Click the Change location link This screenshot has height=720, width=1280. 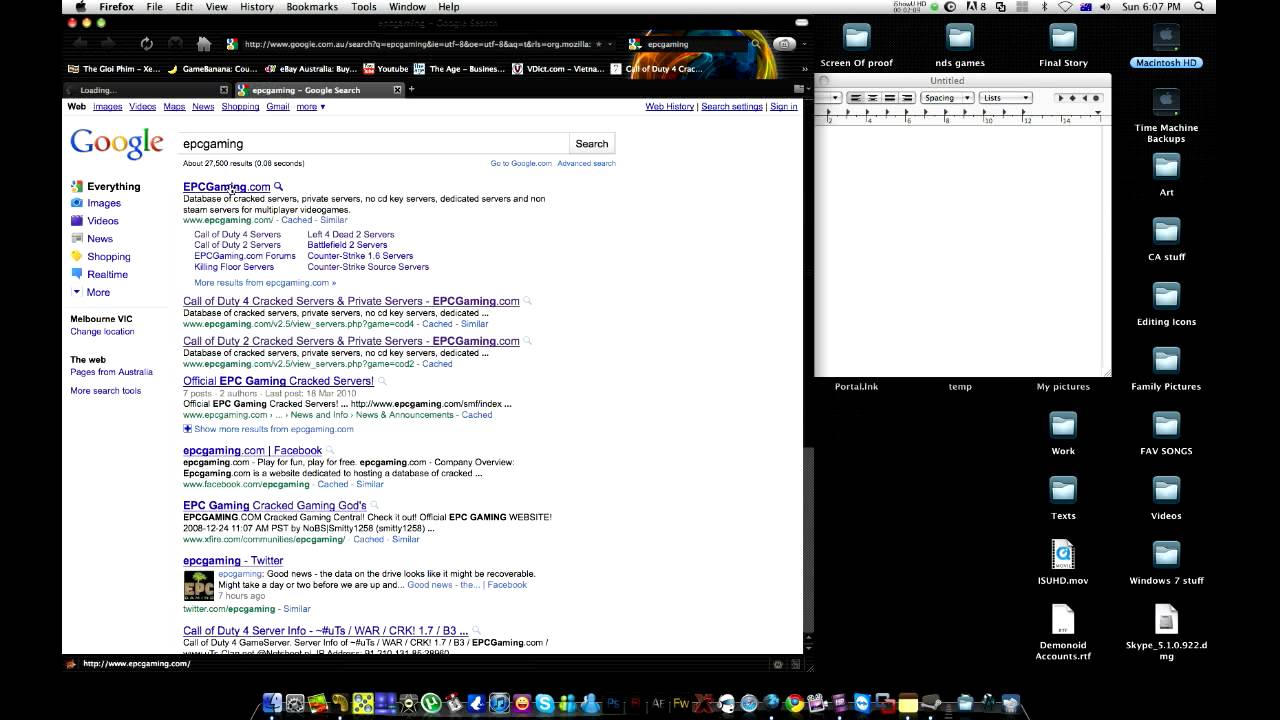[102, 332]
